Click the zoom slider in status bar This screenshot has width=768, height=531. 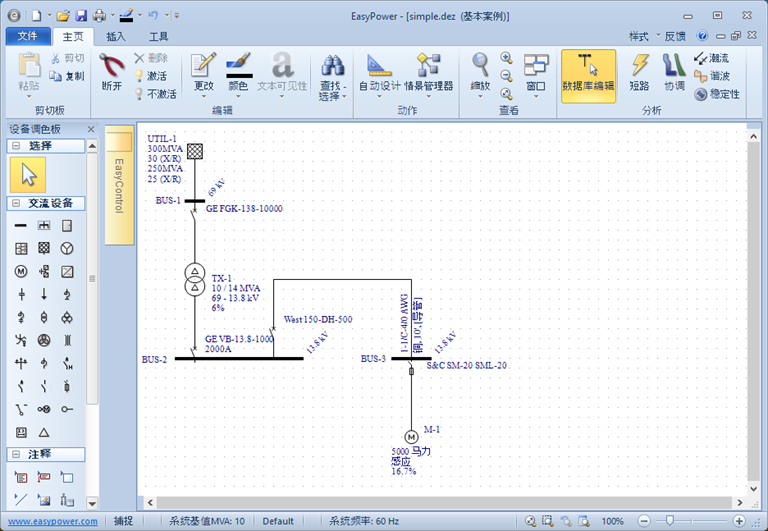tap(668, 521)
